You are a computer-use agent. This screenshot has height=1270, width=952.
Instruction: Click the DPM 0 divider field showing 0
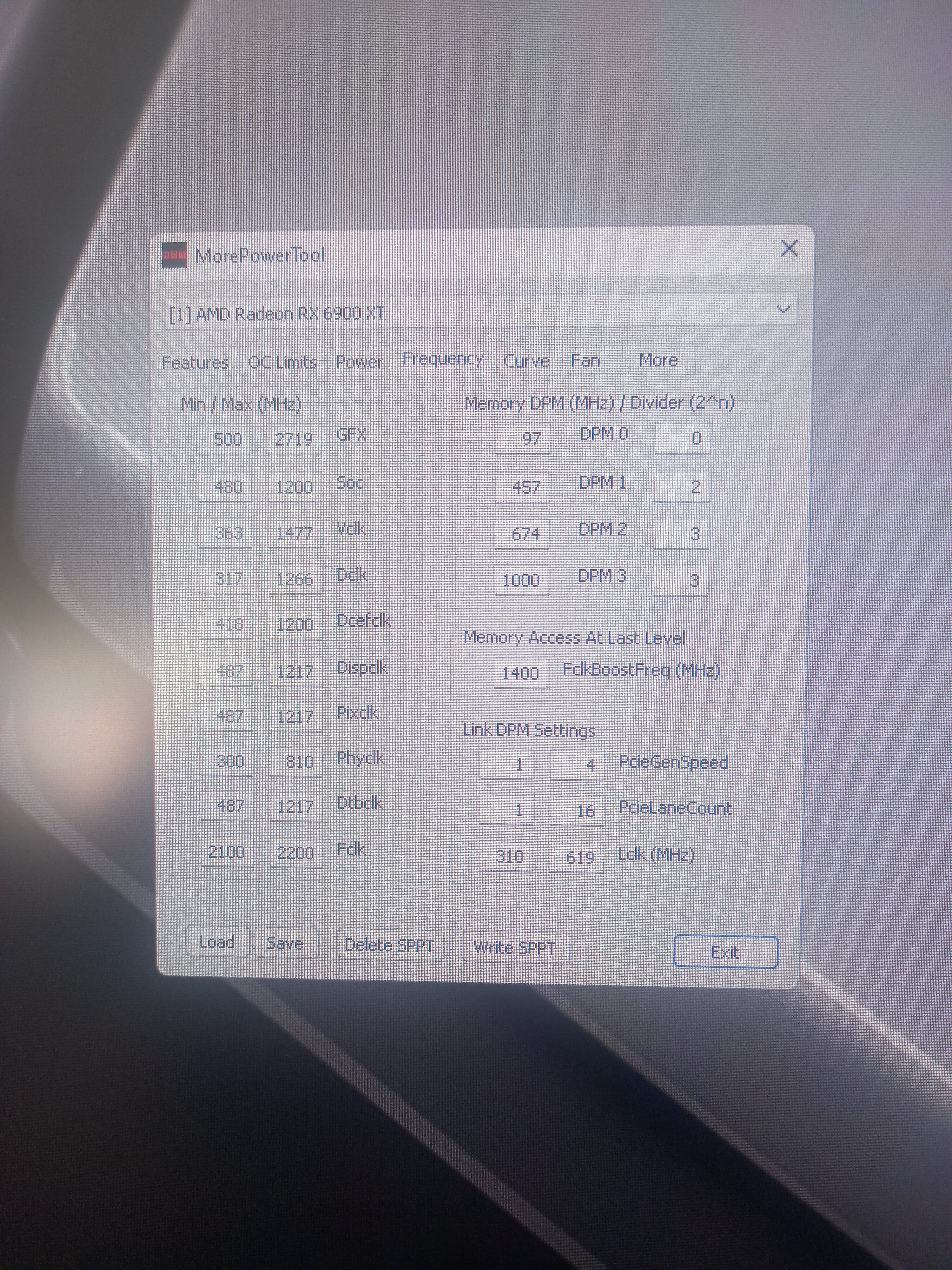[683, 438]
